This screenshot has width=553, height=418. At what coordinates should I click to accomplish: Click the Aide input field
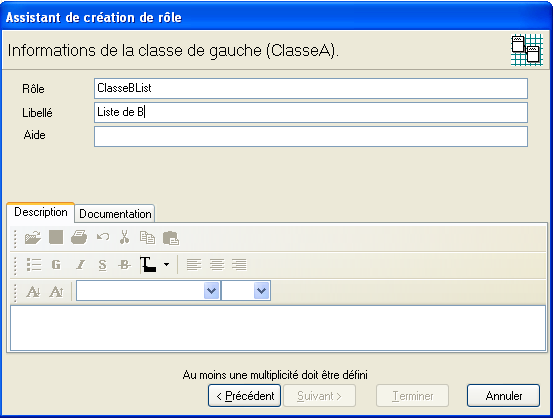[x=311, y=137]
